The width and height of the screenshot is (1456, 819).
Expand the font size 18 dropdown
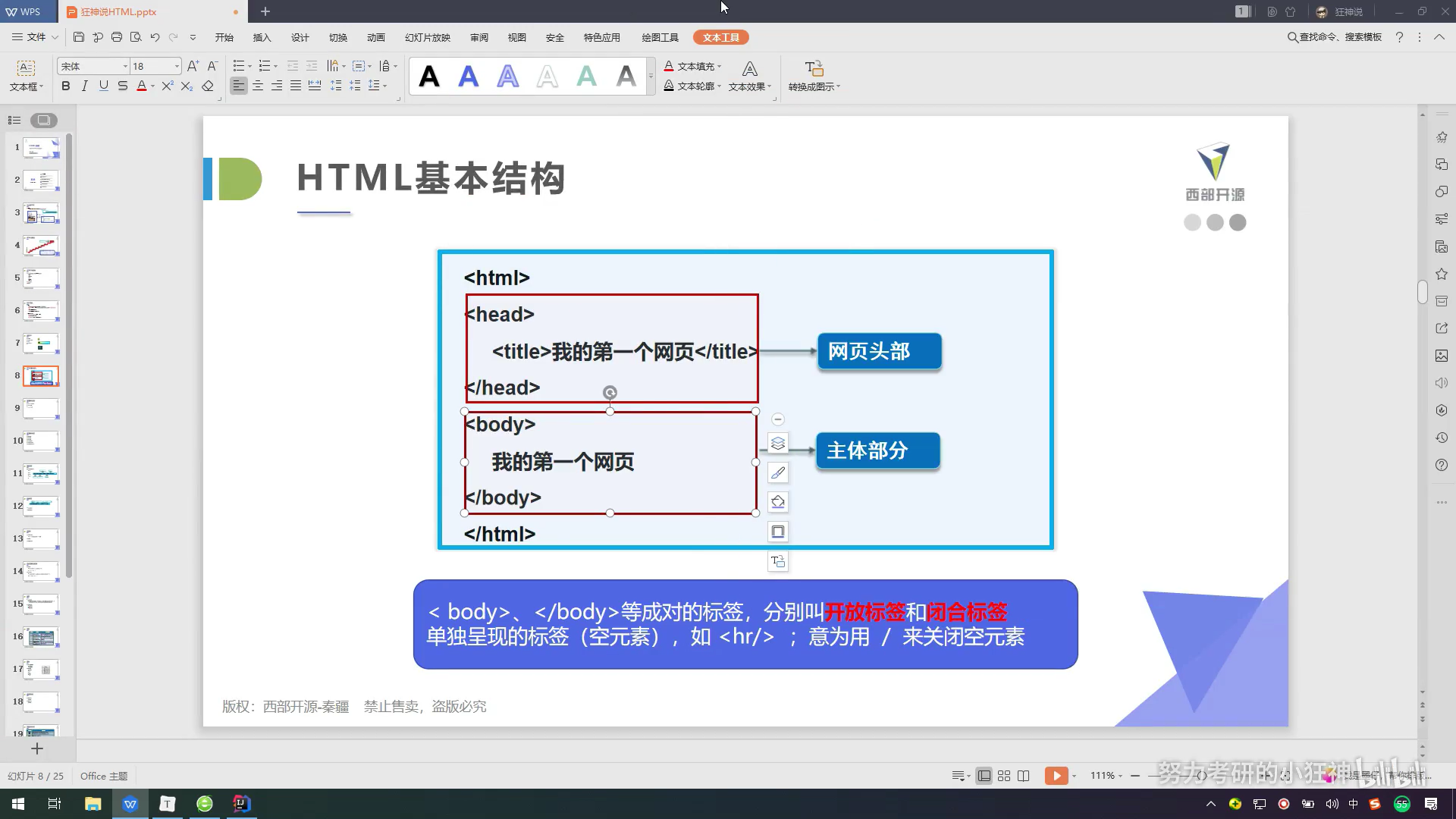coord(177,66)
